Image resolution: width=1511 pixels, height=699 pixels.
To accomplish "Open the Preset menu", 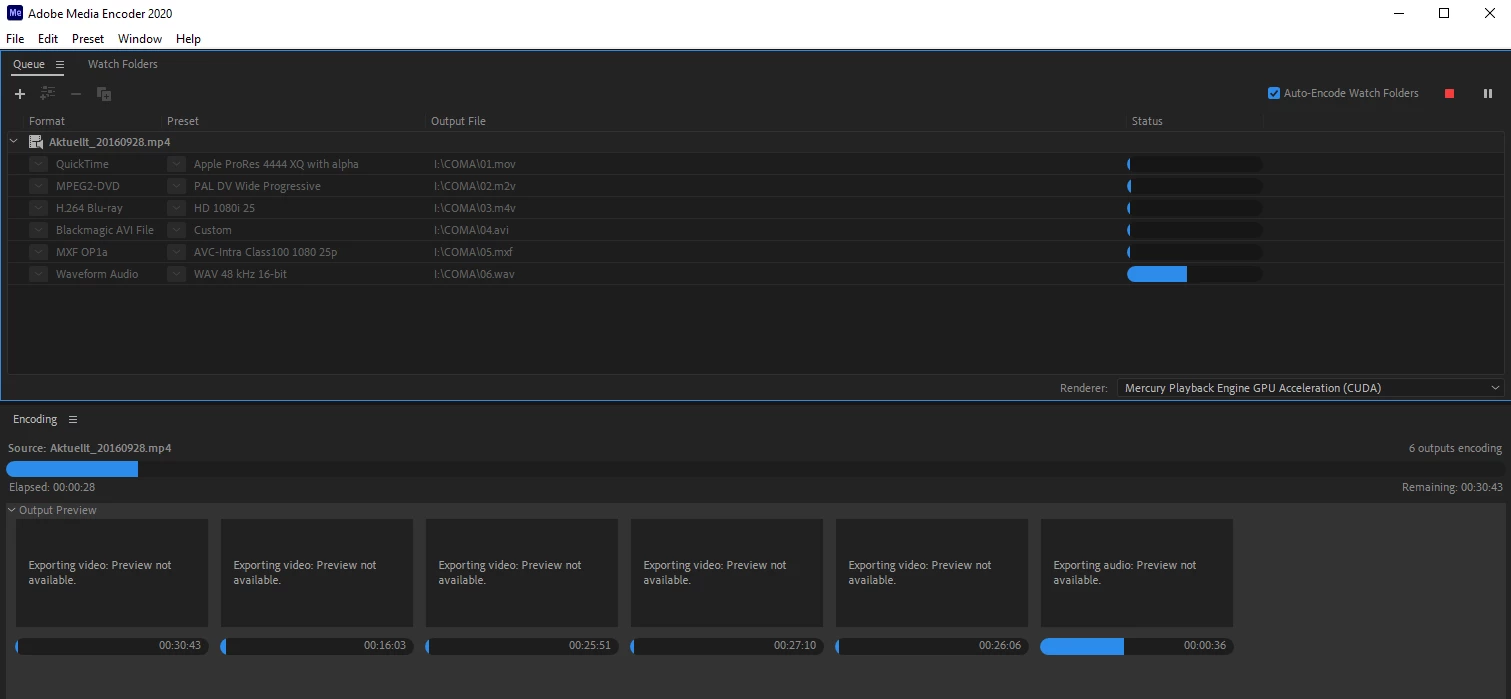I will pos(88,39).
